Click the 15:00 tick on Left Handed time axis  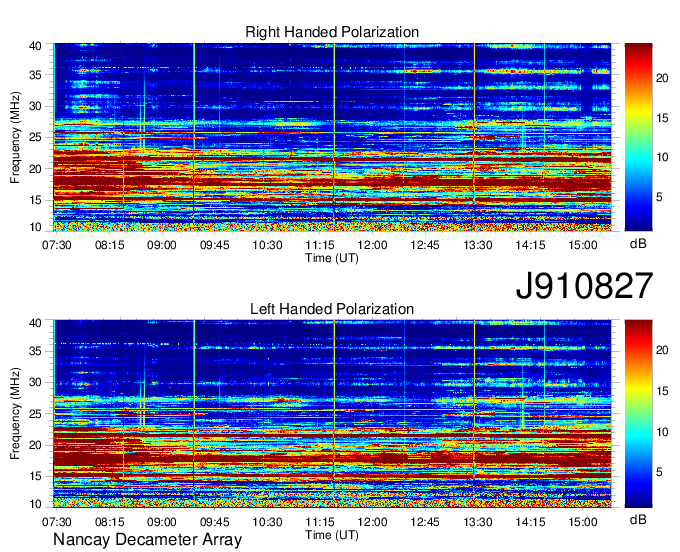583,522
